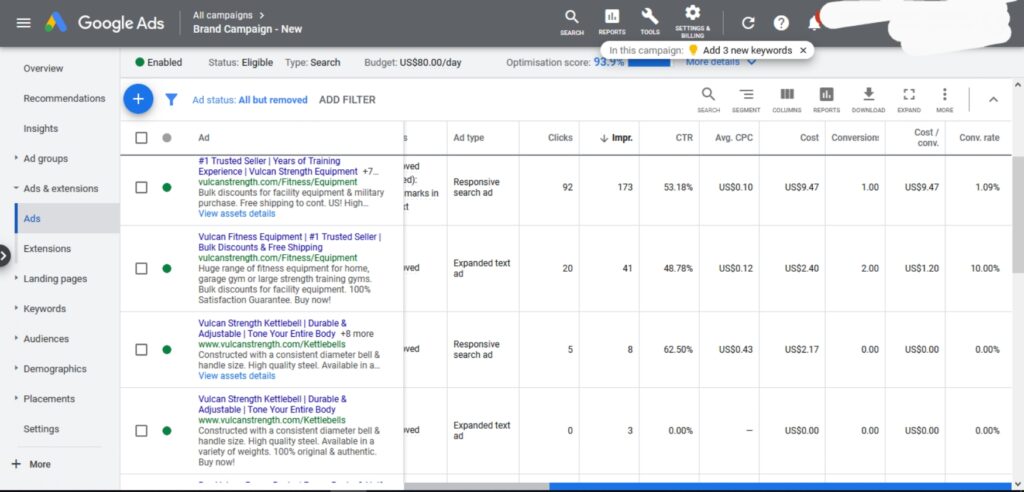Viewport: 1024px width, 492px height.
Task: Open the Help question mark icon
Action: tap(781, 23)
